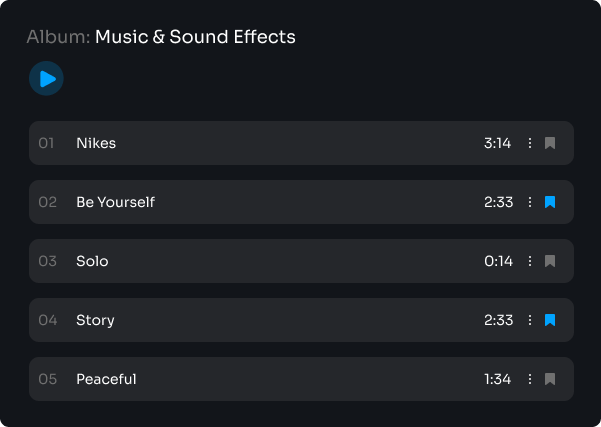The width and height of the screenshot is (601, 427).
Task: Click track number 01
Action: pos(47,143)
